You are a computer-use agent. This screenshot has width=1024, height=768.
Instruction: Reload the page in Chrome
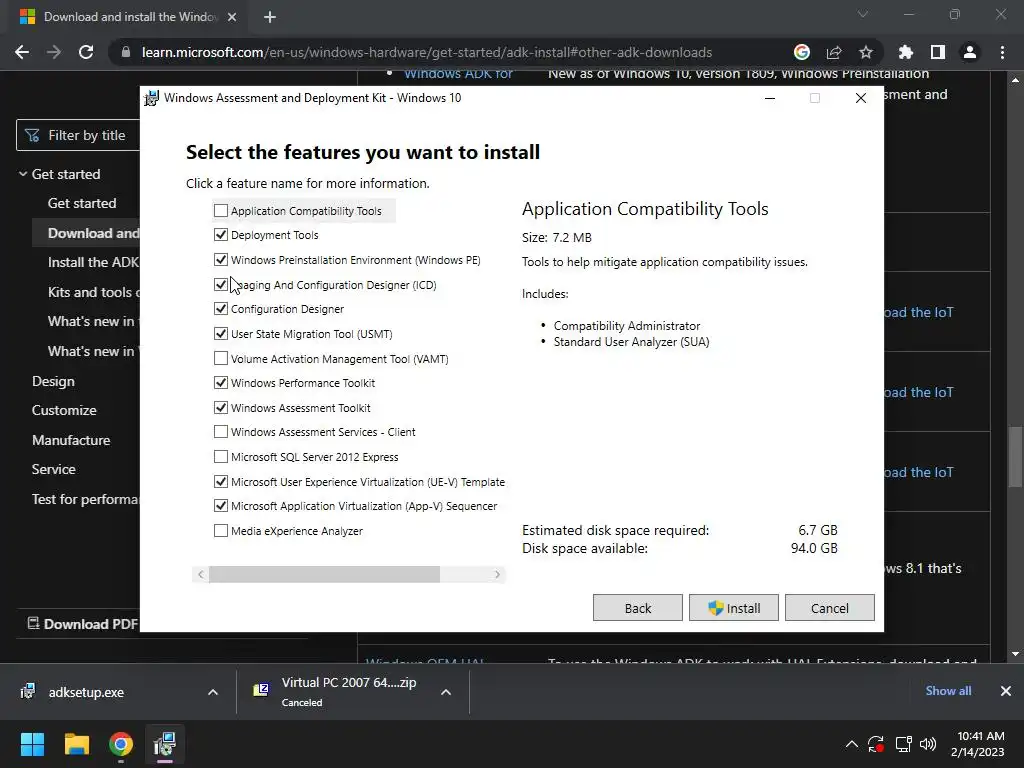tap(86, 52)
